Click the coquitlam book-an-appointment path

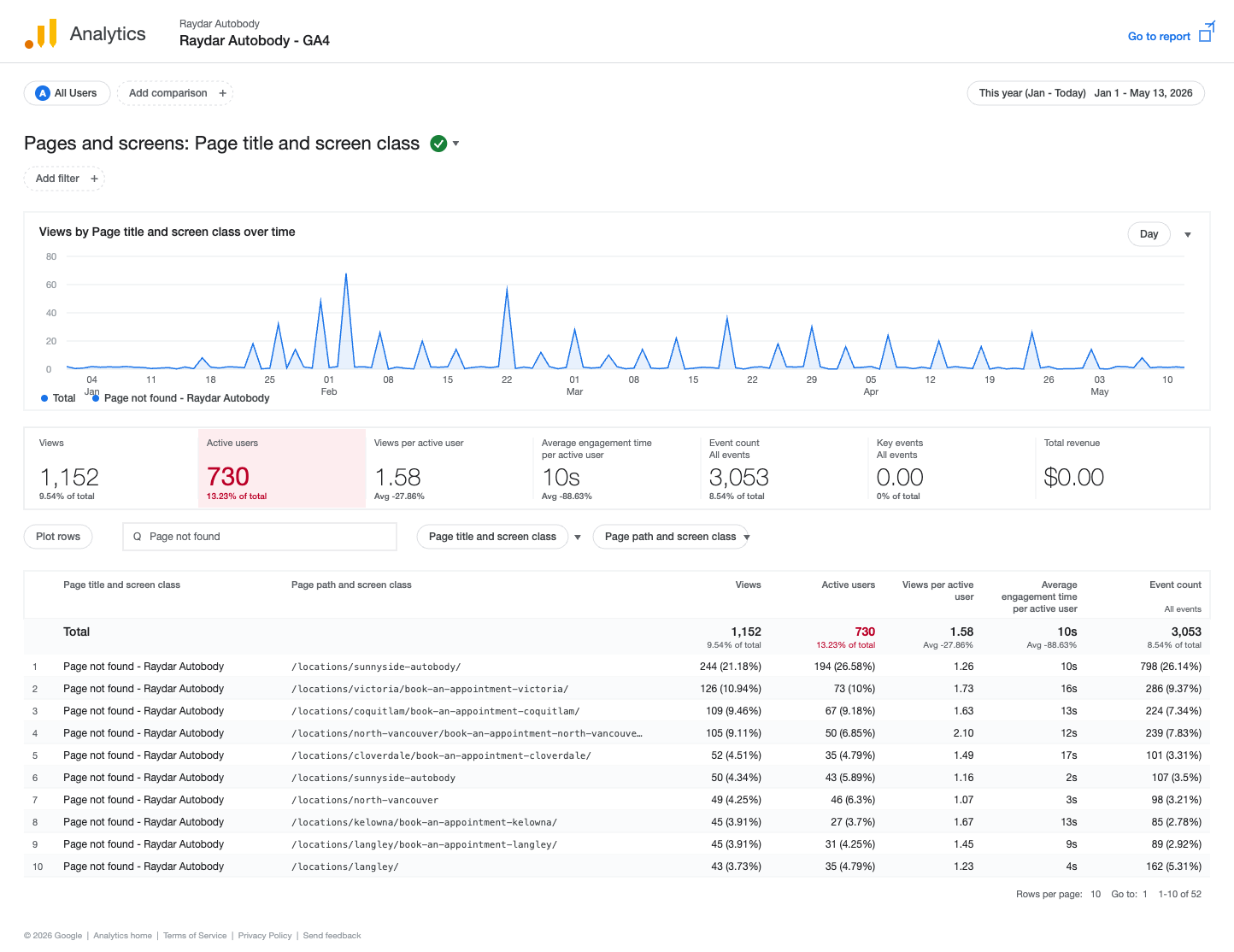pos(436,711)
